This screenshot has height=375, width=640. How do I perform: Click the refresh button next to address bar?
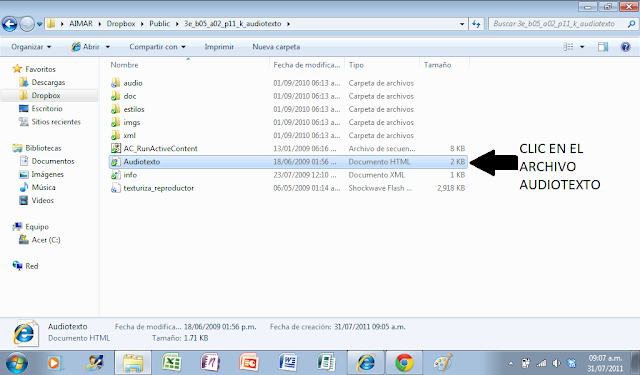(476, 24)
